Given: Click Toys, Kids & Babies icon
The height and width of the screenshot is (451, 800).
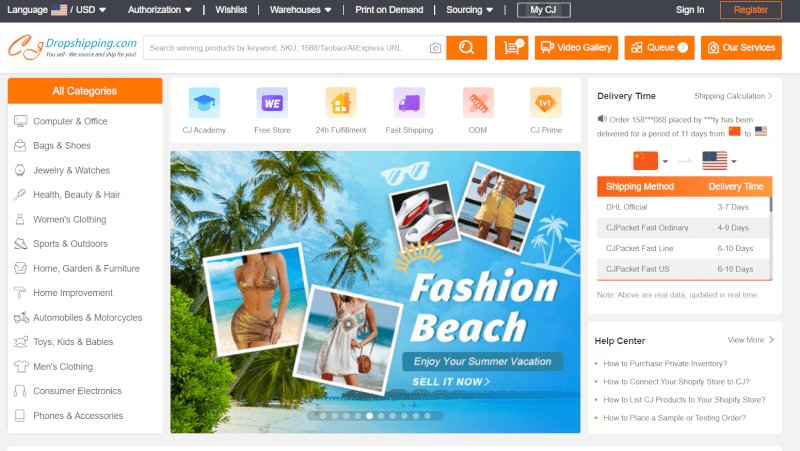Looking at the screenshot, I should [21, 342].
